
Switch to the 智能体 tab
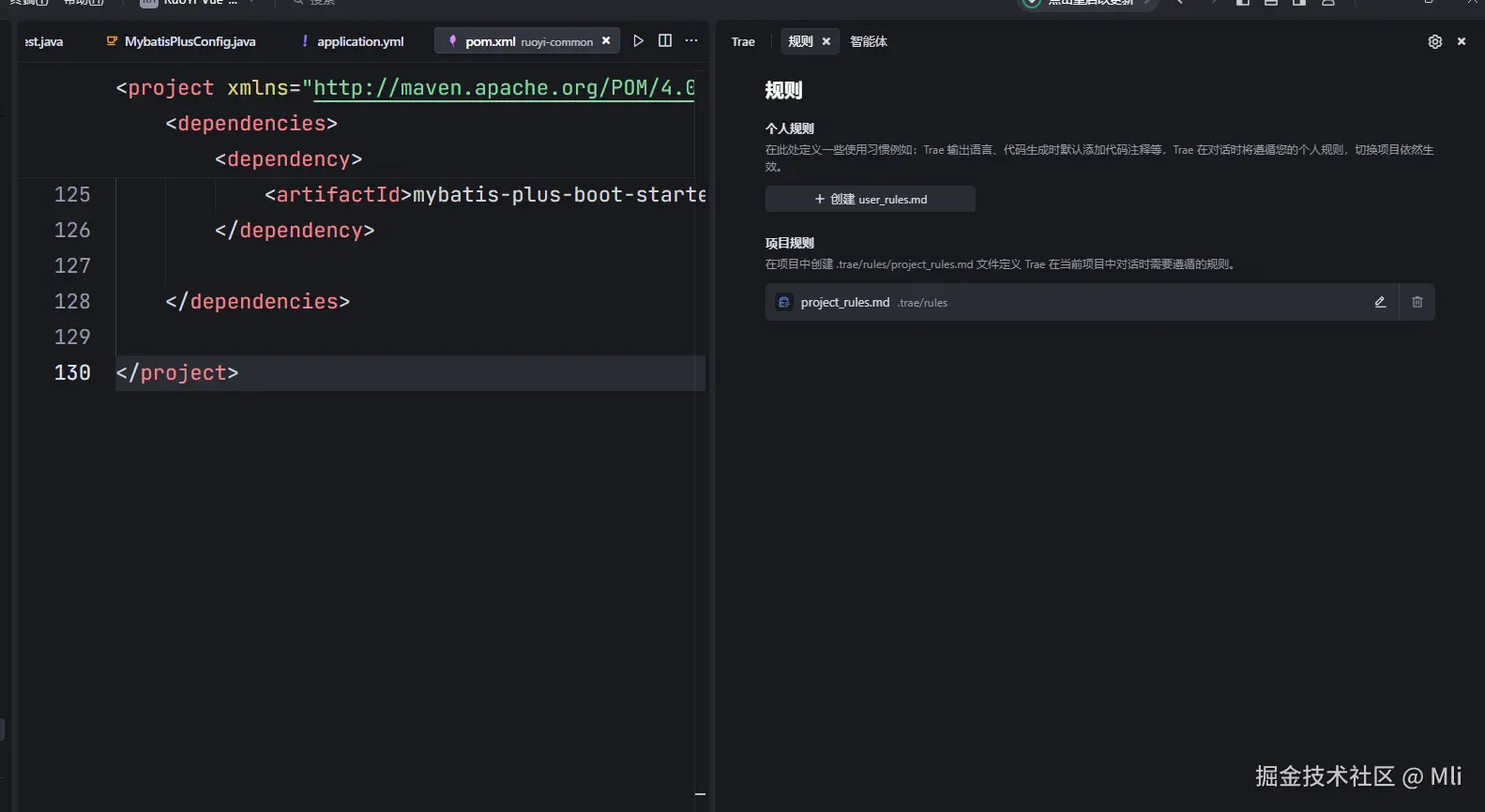point(869,41)
